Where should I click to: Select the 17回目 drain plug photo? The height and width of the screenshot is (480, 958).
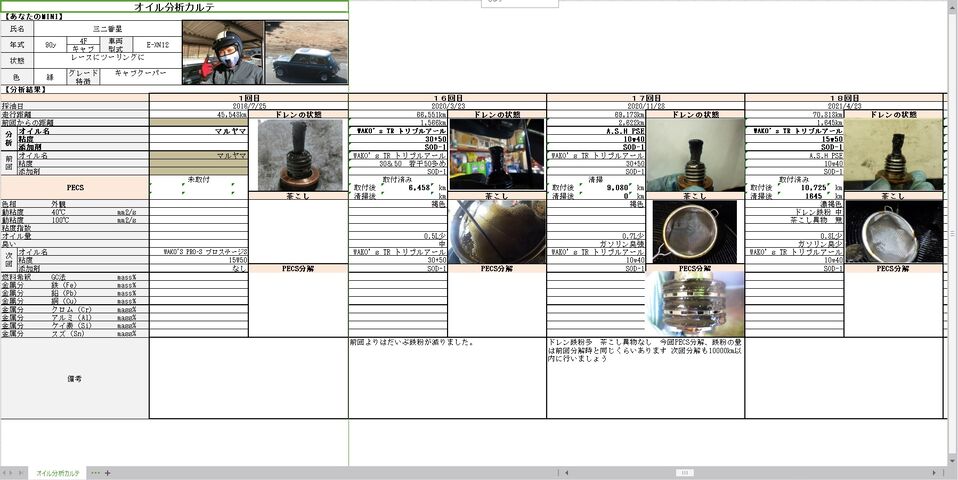coord(695,155)
